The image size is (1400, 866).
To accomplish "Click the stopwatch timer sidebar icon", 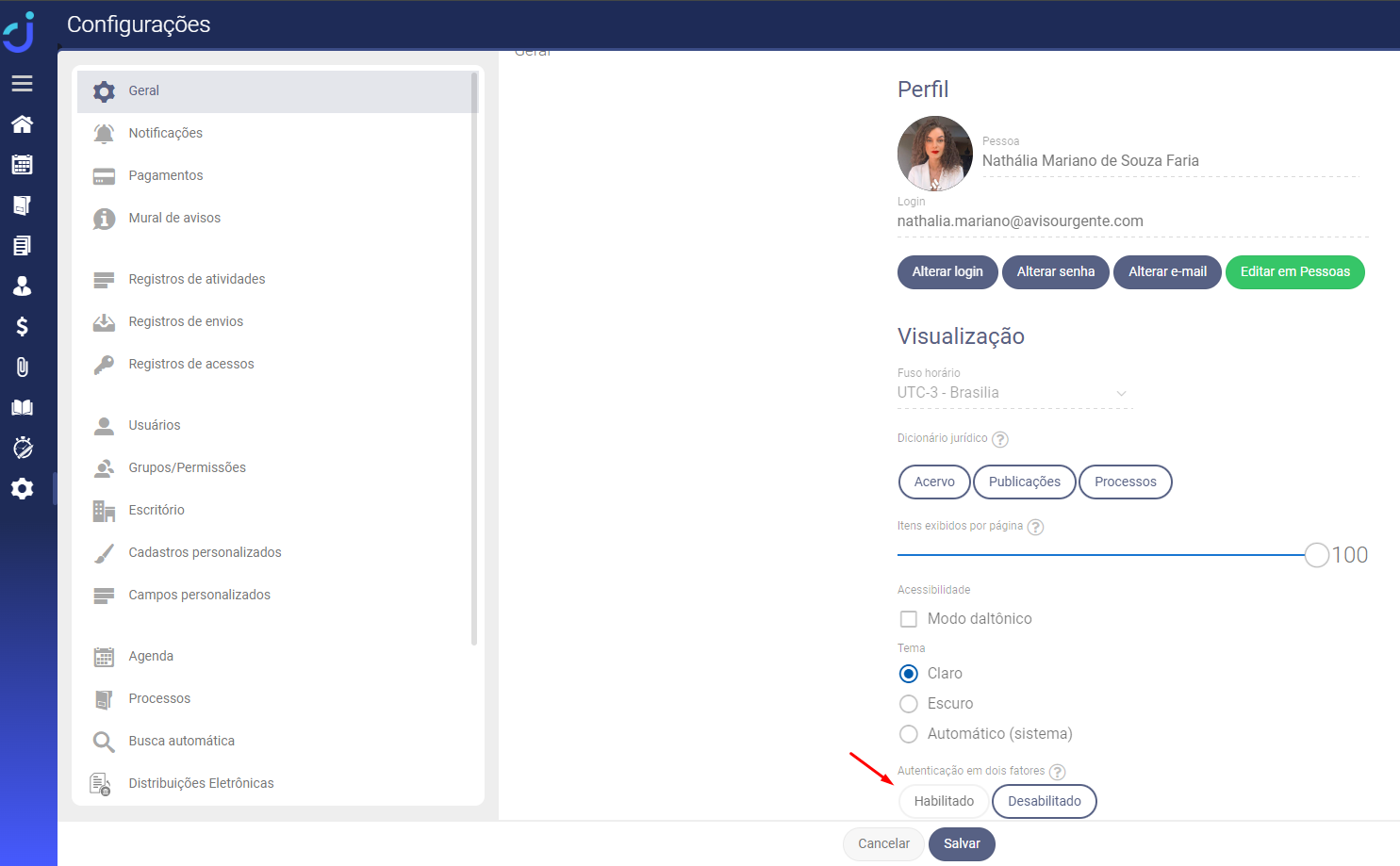I will [x=23, y=448].
